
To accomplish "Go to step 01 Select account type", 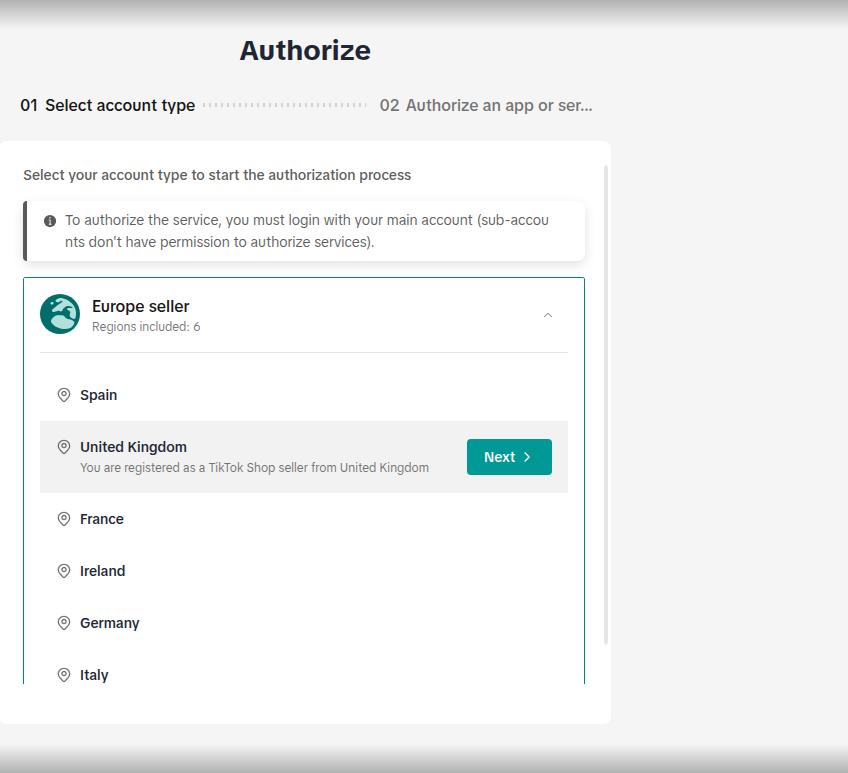I will 108,105.
